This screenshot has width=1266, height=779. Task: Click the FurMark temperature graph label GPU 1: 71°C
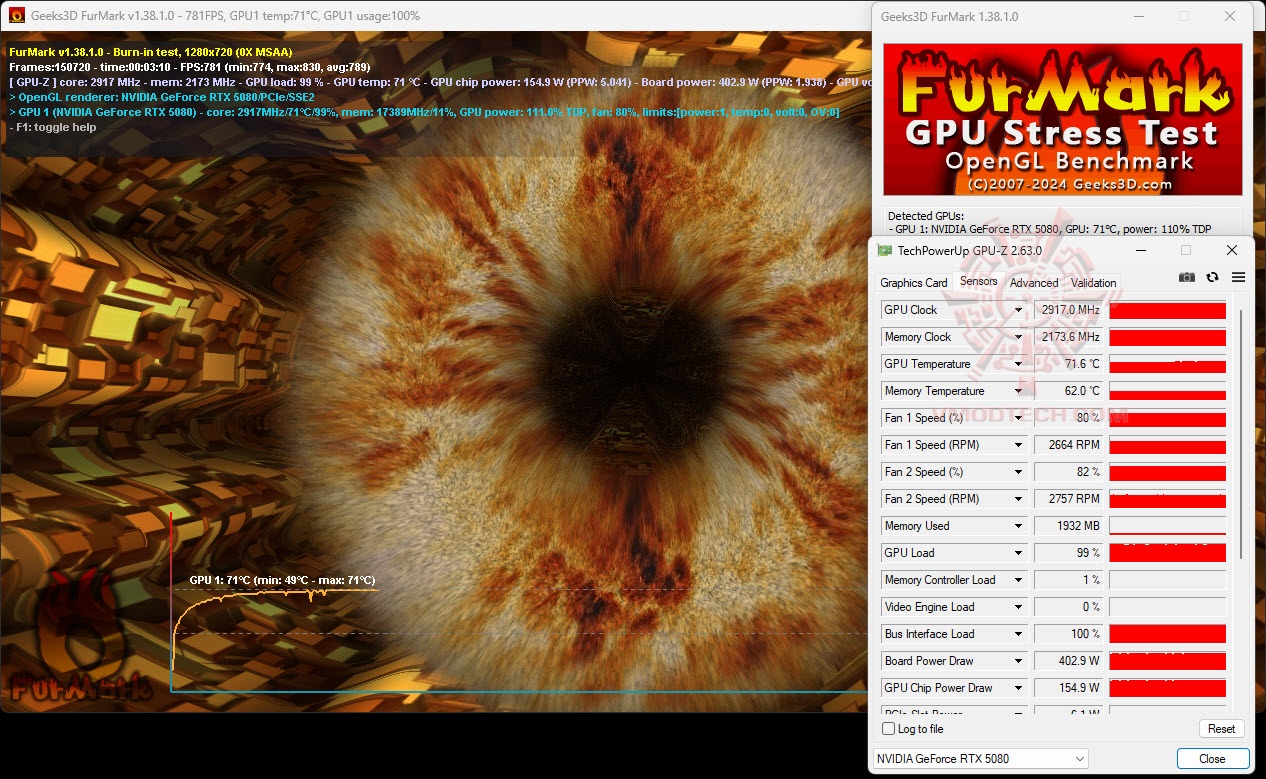pyautogui.click(x=282, y=580)
